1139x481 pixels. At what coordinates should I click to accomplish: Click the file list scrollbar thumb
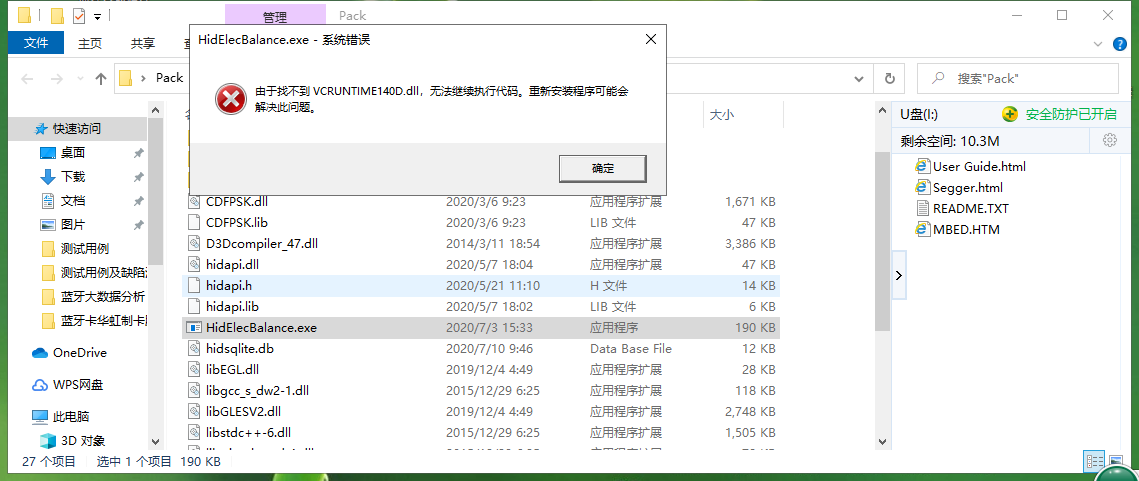tap(882, 241)
